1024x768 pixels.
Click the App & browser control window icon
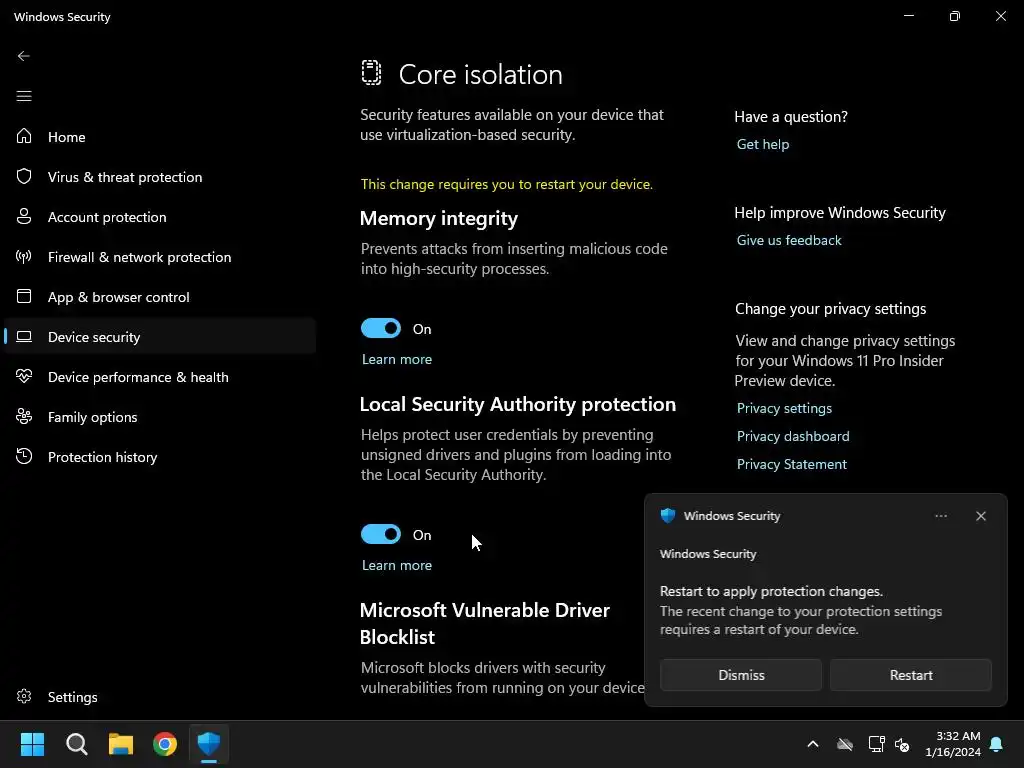click(24, 296)
